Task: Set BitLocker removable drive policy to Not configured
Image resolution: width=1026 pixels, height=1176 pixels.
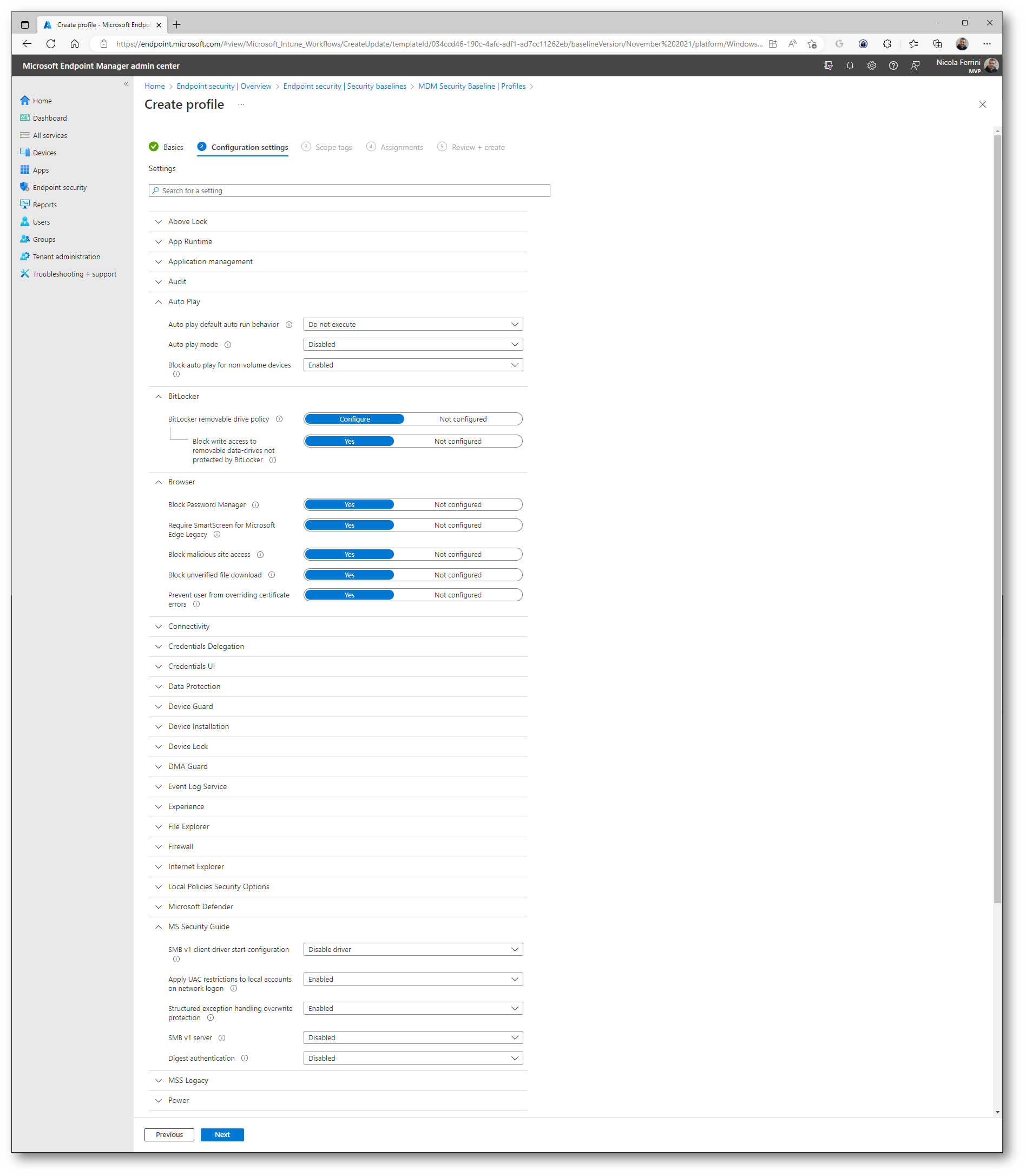Action: pos(463,419)
